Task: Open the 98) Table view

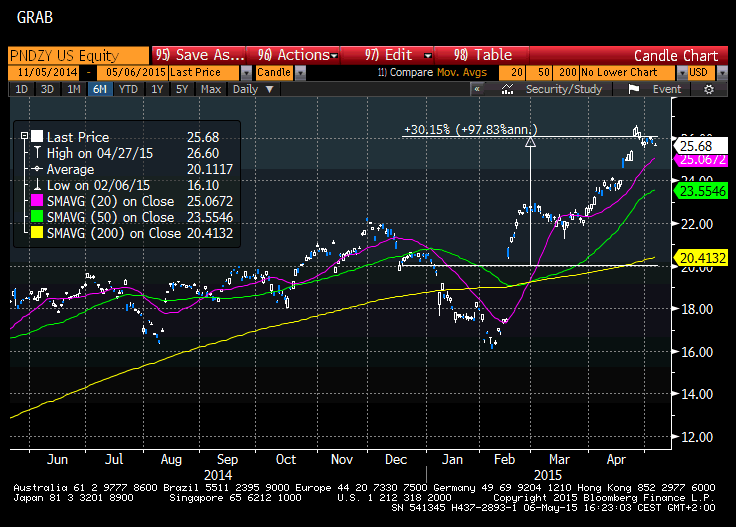Action: coord(482,55)
